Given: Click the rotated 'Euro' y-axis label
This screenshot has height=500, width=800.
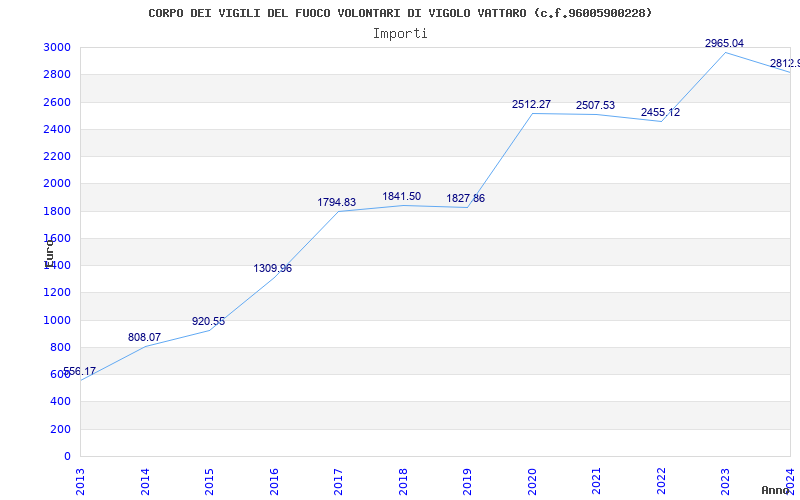Looking at the screenshot, I should click(49, 253).
